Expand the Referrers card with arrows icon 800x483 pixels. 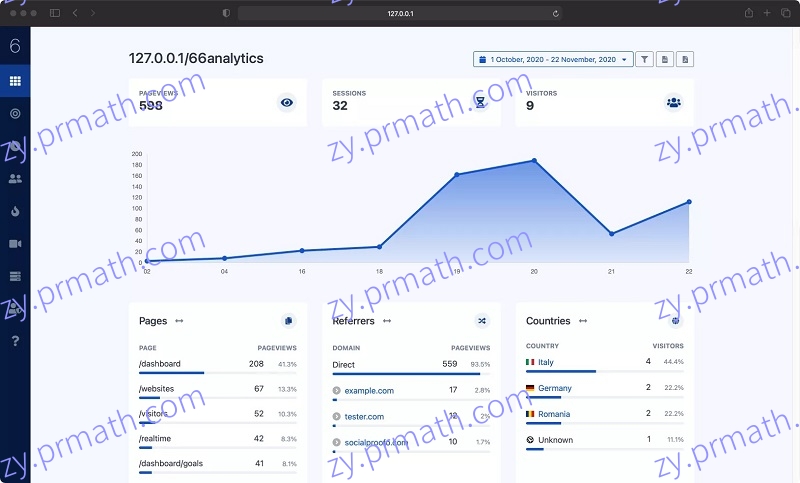pos(387,321)
